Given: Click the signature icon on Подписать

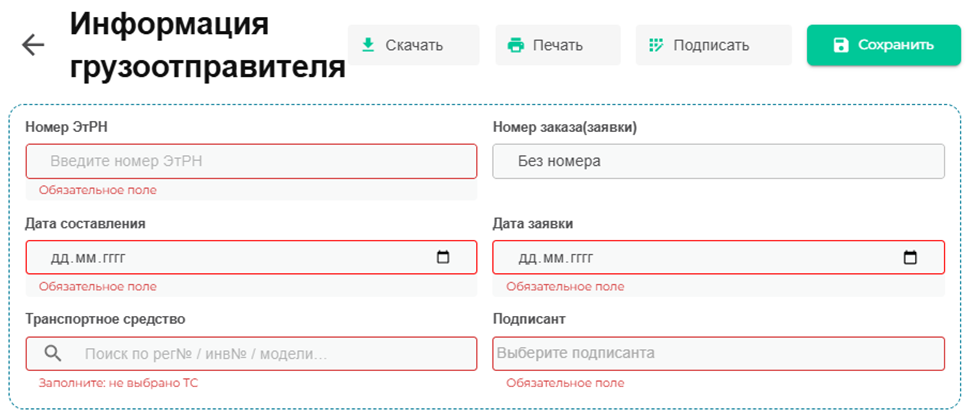Looking at the screenshot, I should [x=656, y=45].
